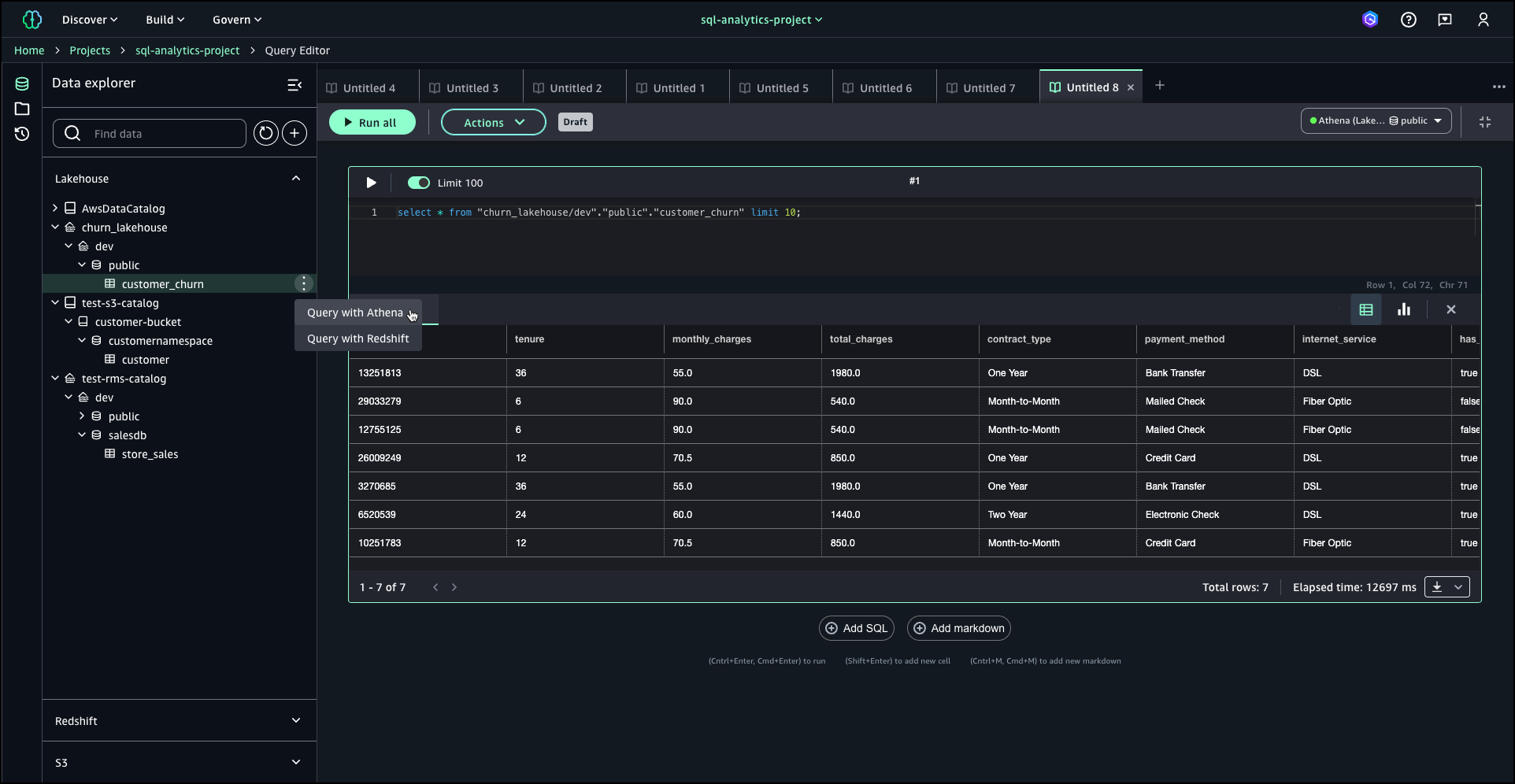This screenshot has width=1515, height=784.
Task: Switch results to table view
Action: click(1366, 310)
